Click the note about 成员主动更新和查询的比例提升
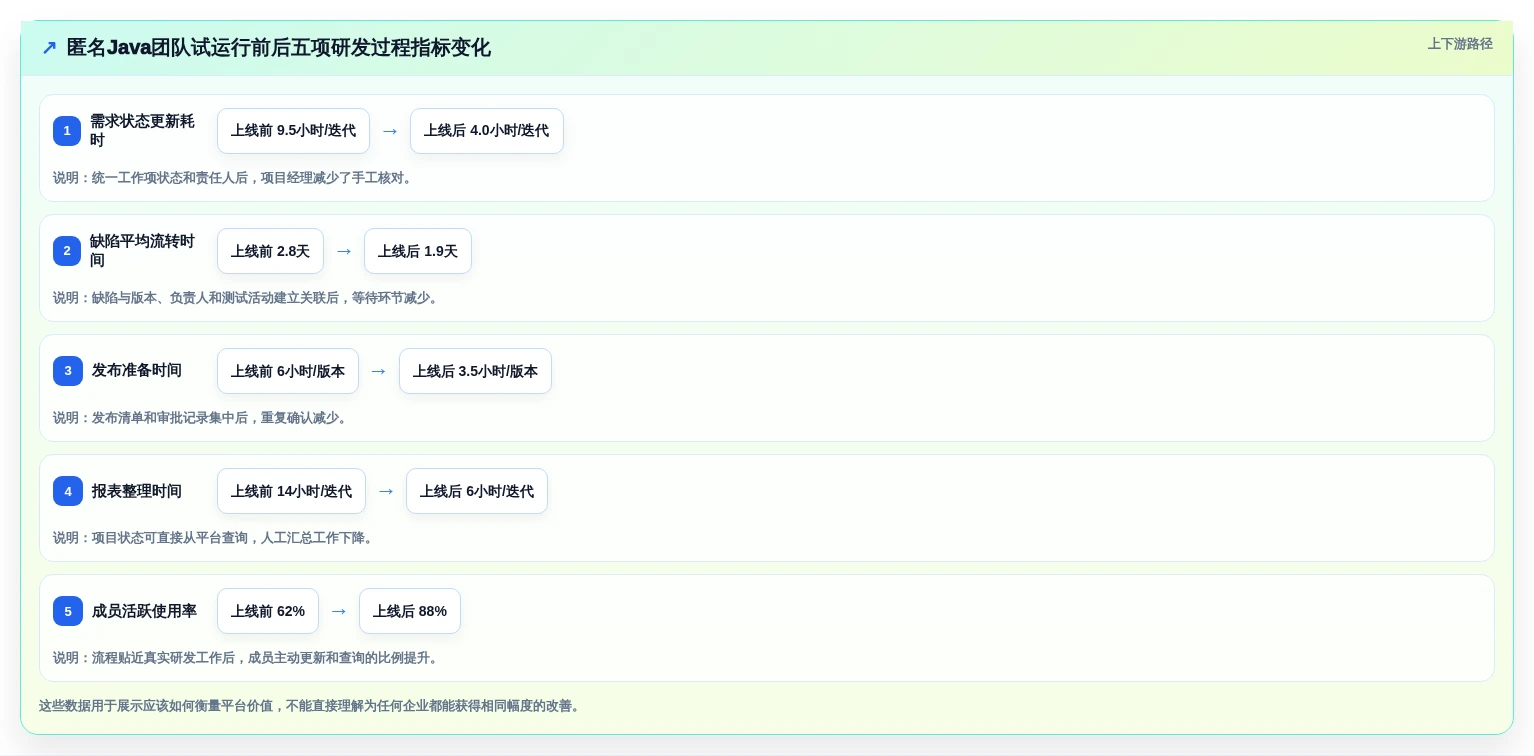The height and width of the screenshot is (756, 1534). [x=247, y=658]
